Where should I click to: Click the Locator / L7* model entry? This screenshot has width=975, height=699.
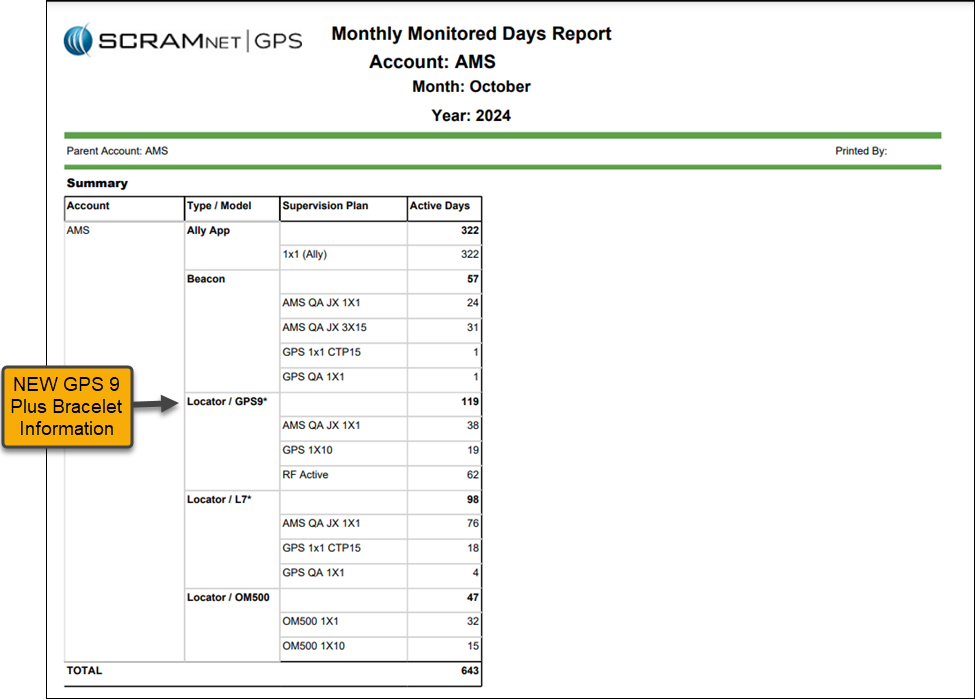[x=221, y=500]
